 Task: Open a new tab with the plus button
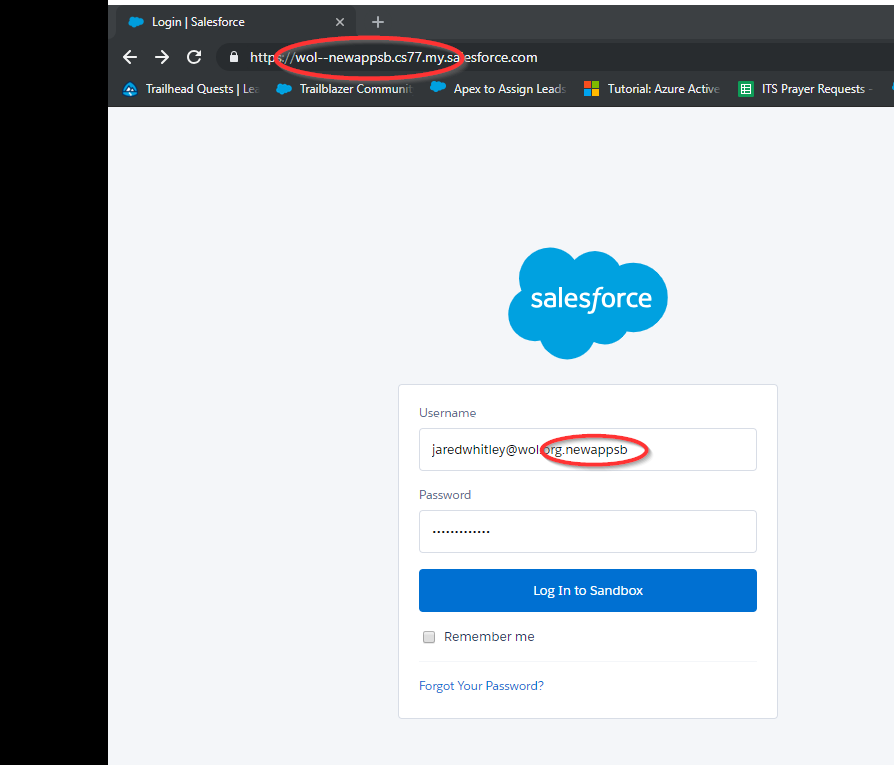(x=377, y=22)
